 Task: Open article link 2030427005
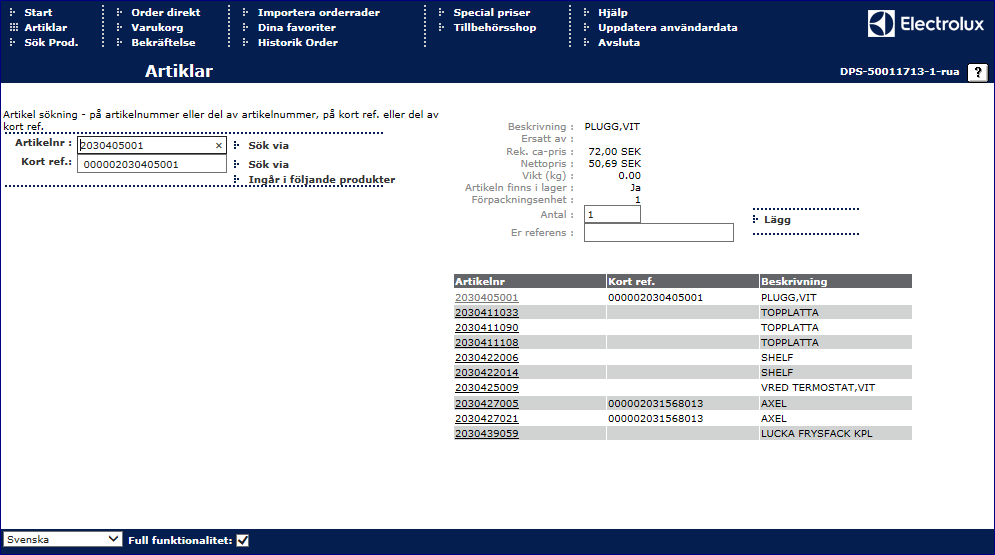pos(486,403)
